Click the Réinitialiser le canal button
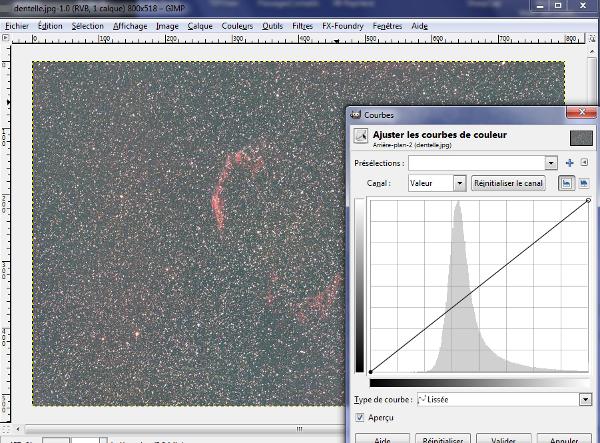This screenshot has height=443, width=600. click(508, 183)
